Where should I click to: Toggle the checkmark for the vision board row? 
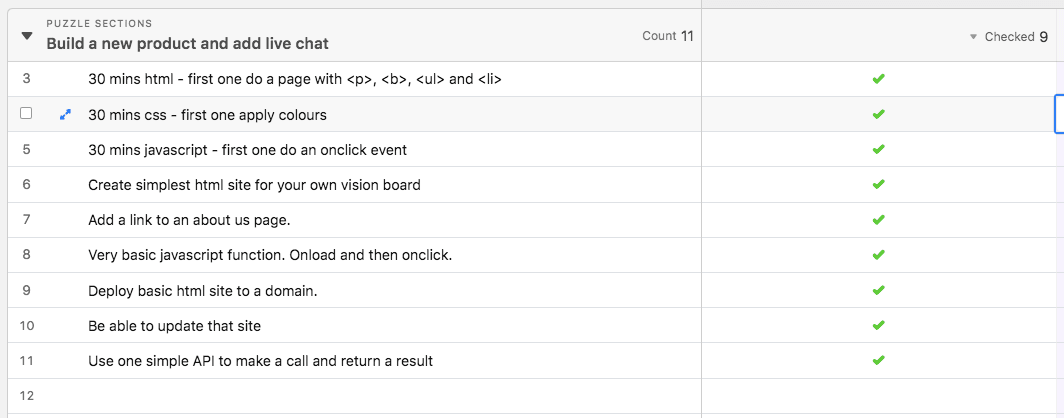[x=878, y=185]
